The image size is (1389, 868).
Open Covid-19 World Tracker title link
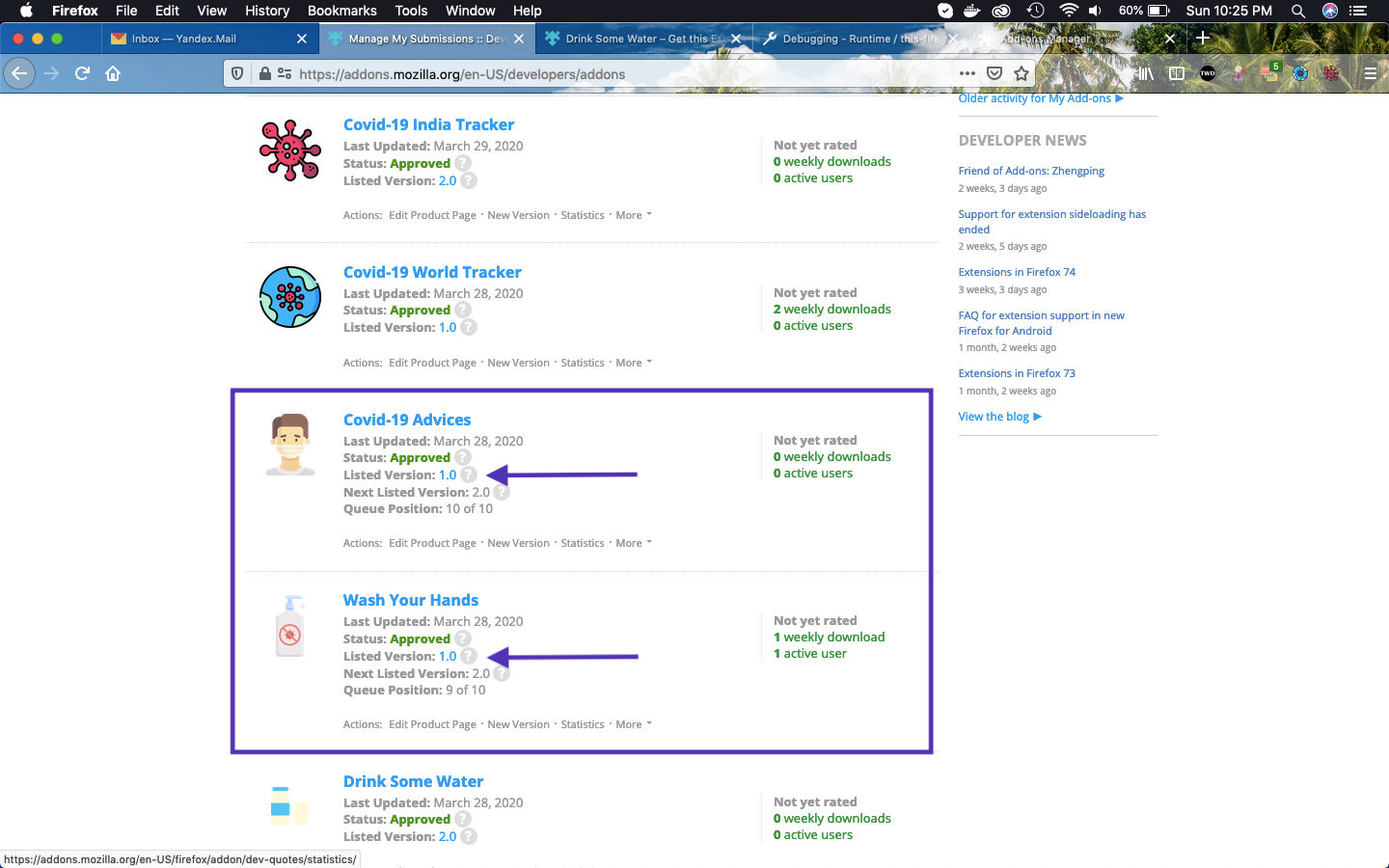tap(432, 272)
